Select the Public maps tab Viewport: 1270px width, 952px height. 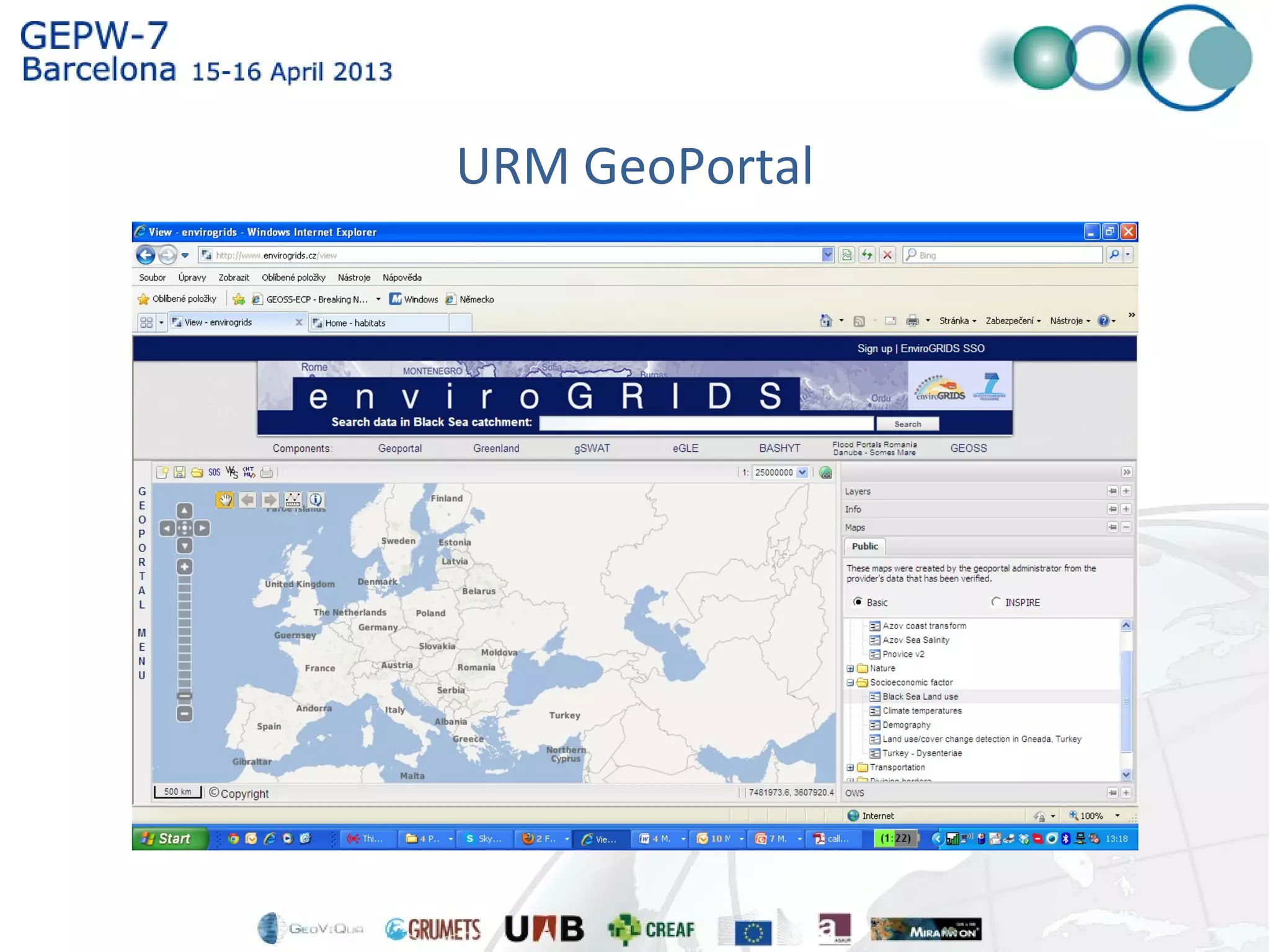tap(864, 546)
